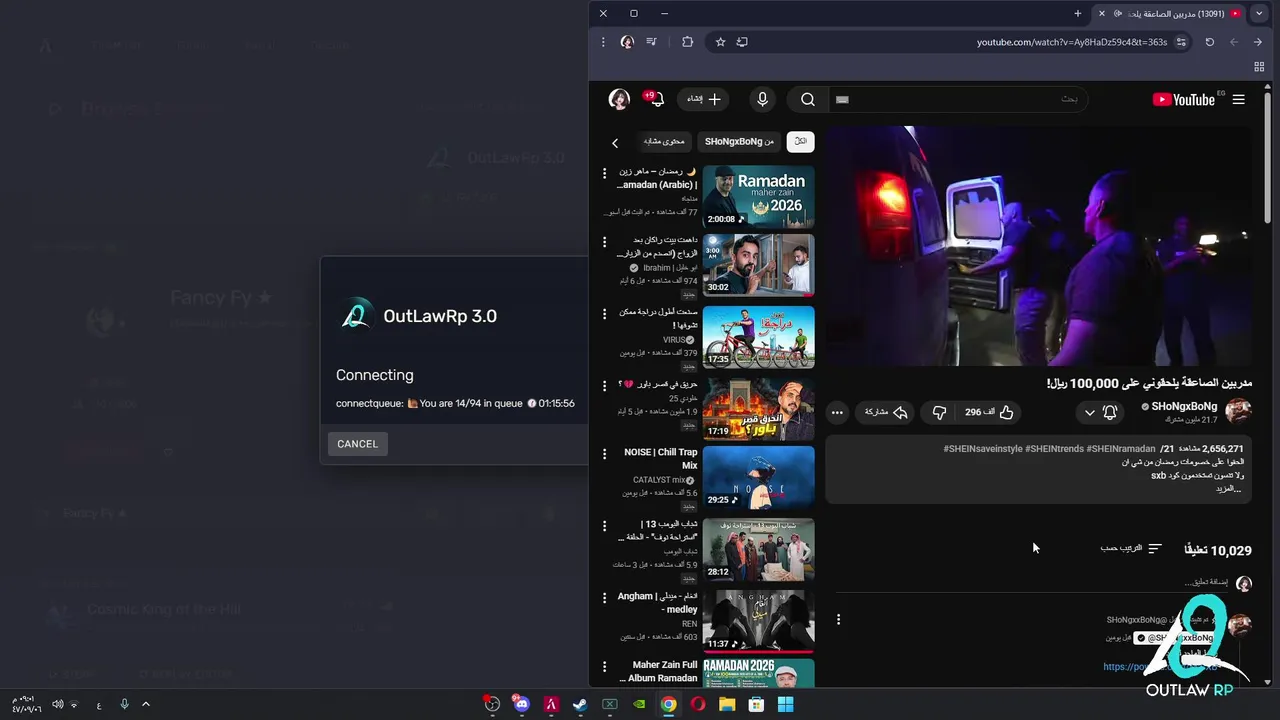Click the Chrome address bar URL

click(x=1071, y=42)
